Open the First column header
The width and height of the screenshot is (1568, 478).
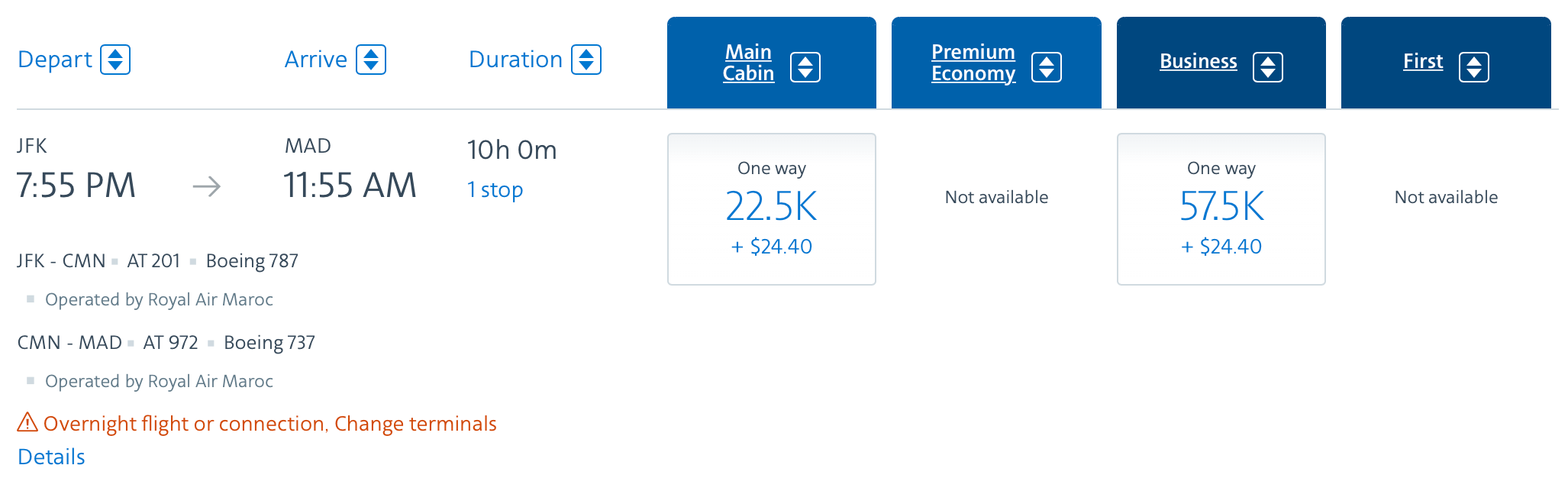pyautogui.click(x=1423, y=61)
